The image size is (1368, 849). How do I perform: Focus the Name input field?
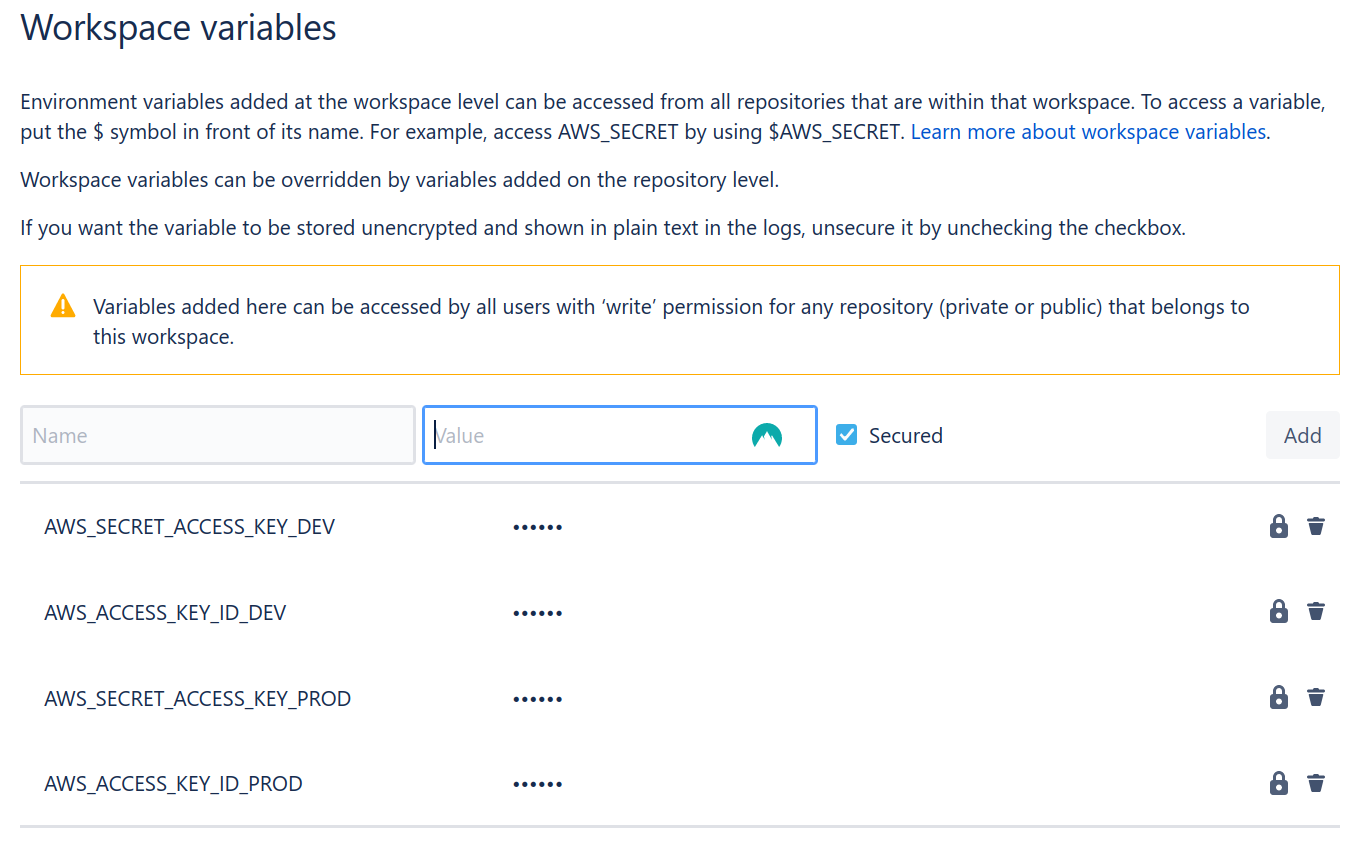tap(218, 435)
